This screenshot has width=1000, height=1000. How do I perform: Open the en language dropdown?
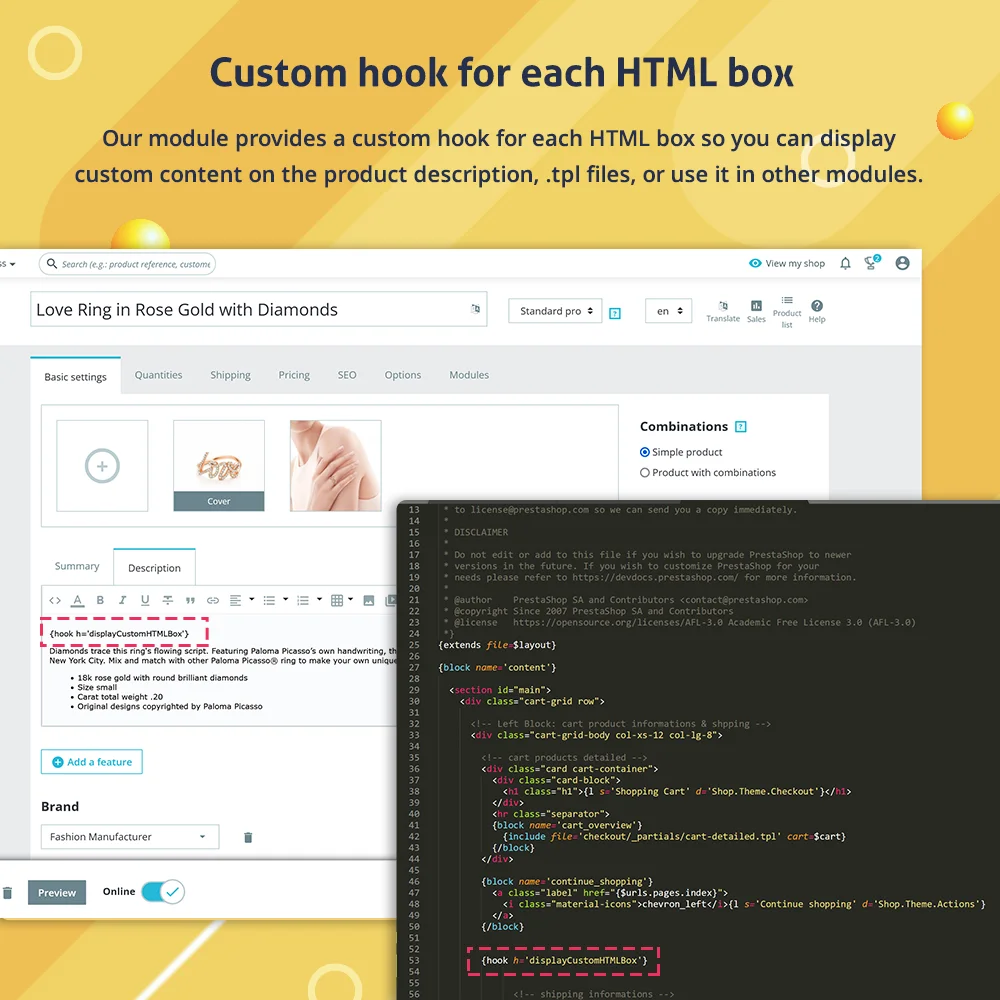(668, 311)
